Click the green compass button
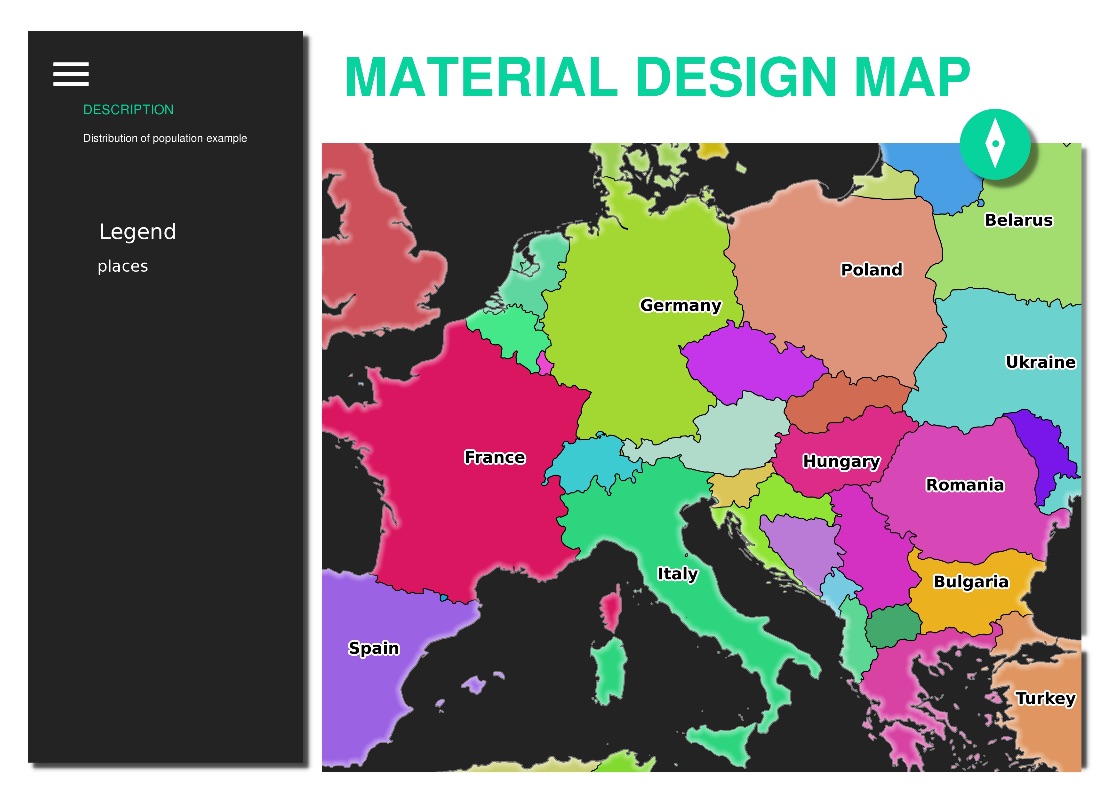Image resolution: width=1119 pixels, height=791 pixels. pos(994,145)
